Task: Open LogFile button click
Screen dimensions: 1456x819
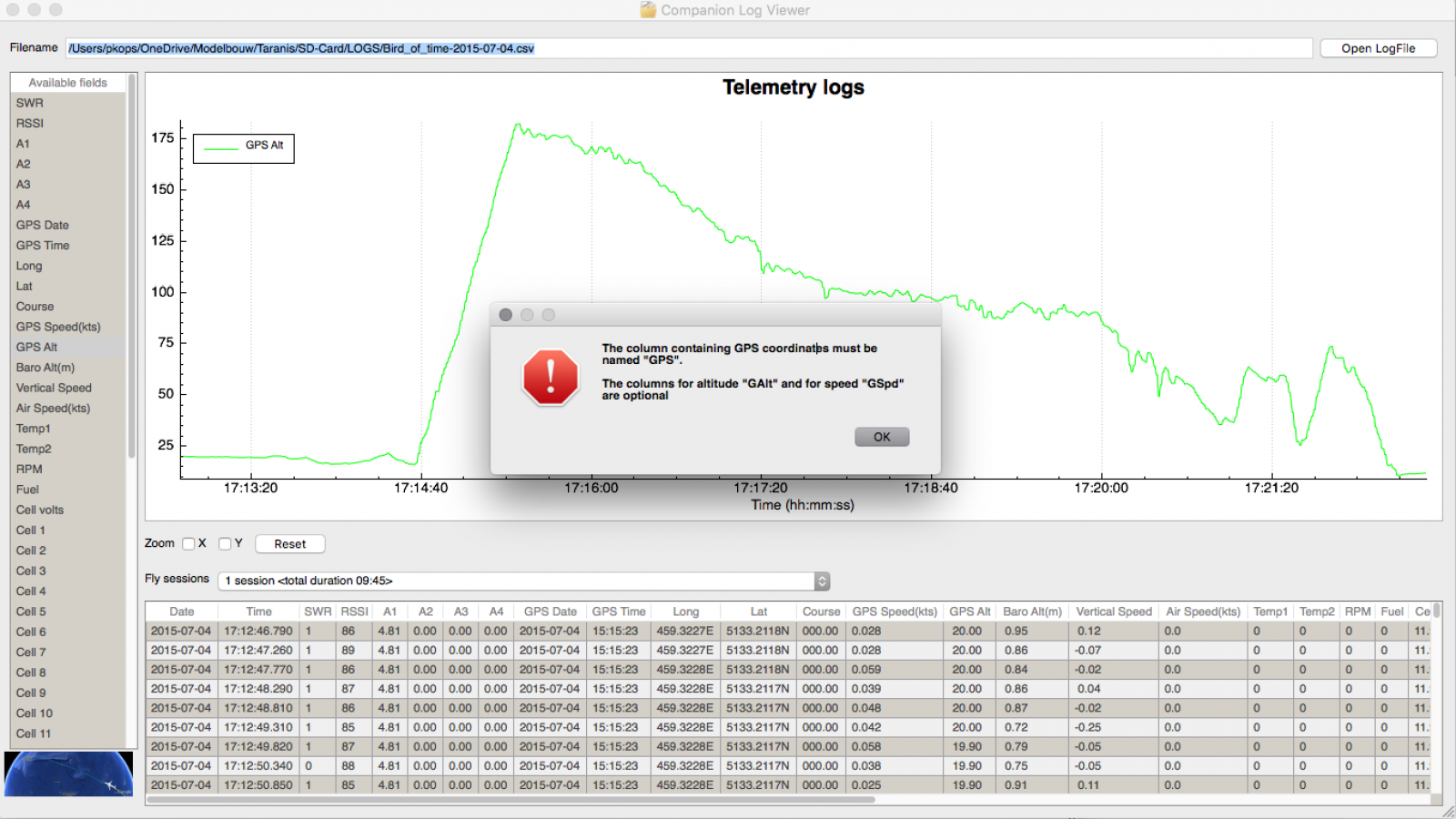Action: pos(1379,48)
